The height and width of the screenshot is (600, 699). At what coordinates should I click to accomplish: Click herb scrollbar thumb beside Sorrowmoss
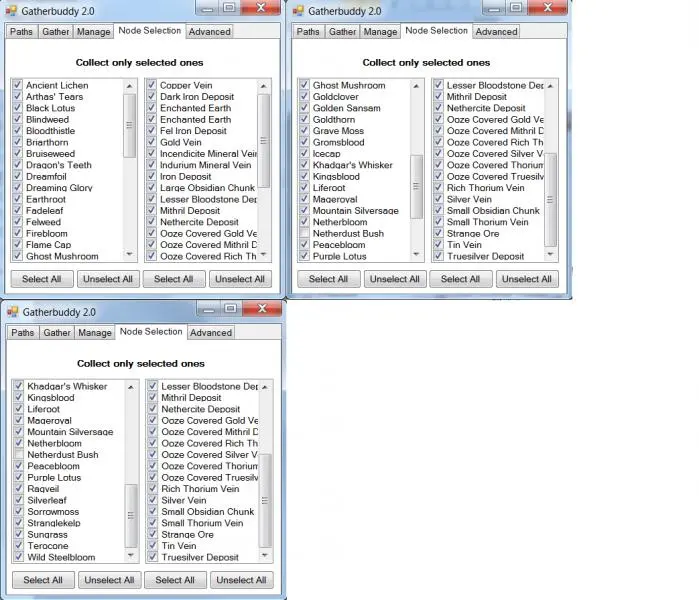pos(131,516)
